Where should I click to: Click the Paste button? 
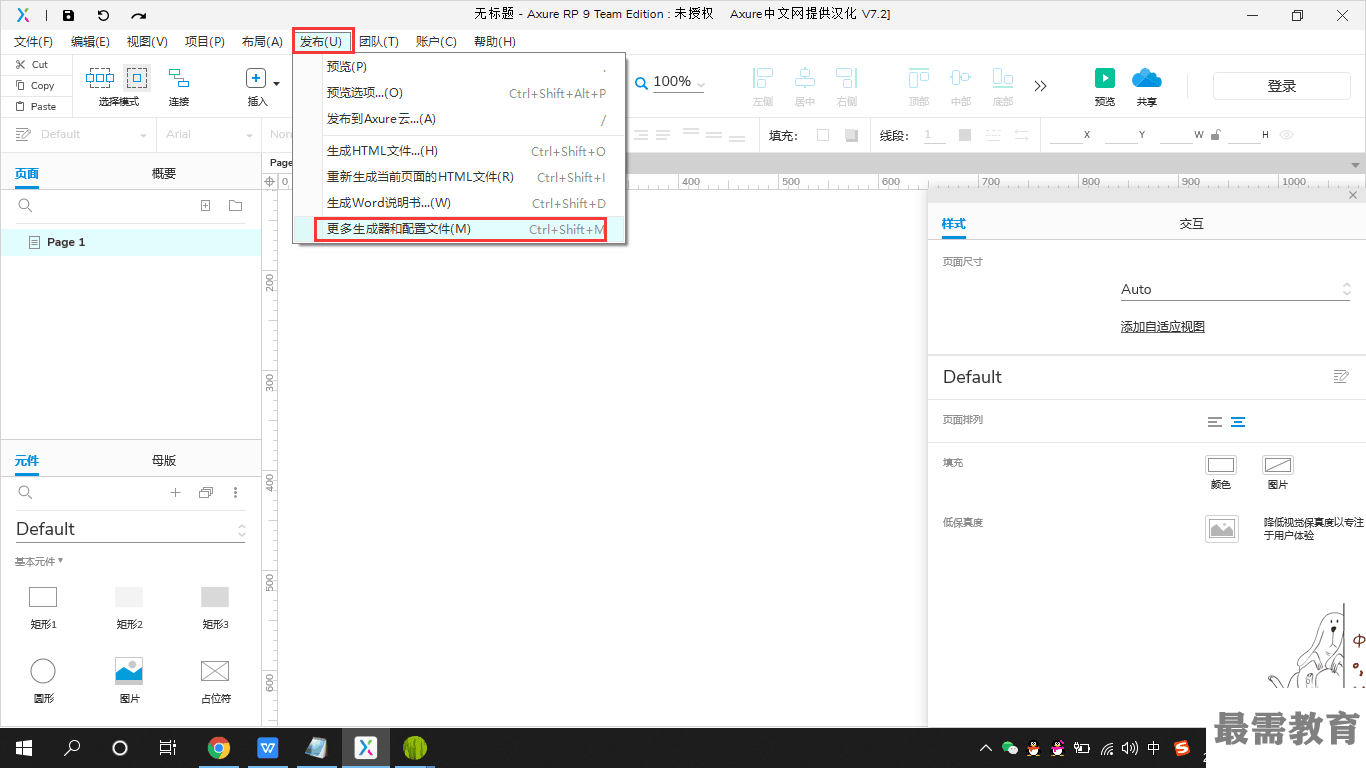[36, 106]
